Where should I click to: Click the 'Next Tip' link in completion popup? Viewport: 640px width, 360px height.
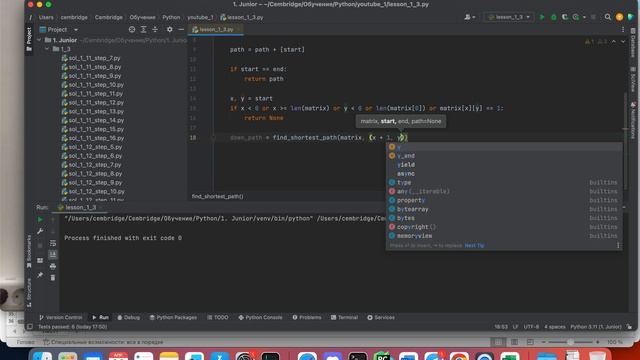[x=474, y=245]
